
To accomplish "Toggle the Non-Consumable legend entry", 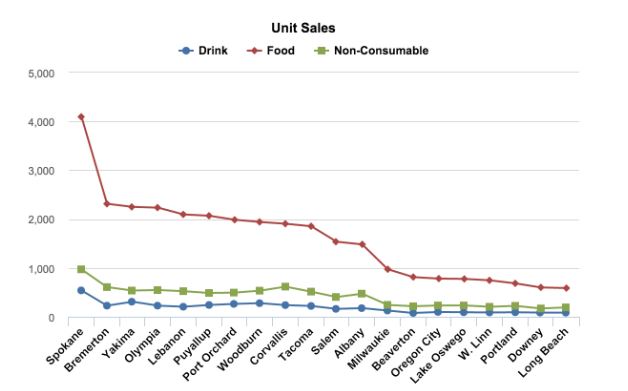I will click(371, 51).
